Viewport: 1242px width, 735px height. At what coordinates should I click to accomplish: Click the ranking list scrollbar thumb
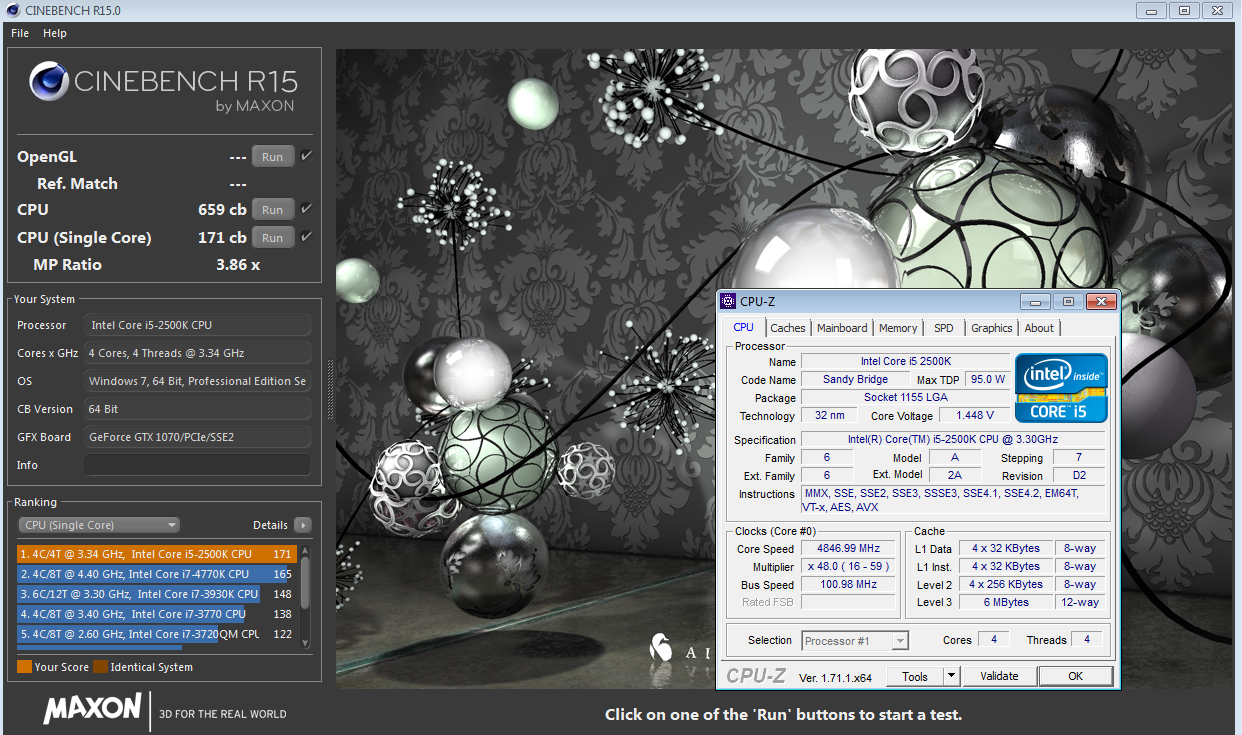(x=305, y=581)
